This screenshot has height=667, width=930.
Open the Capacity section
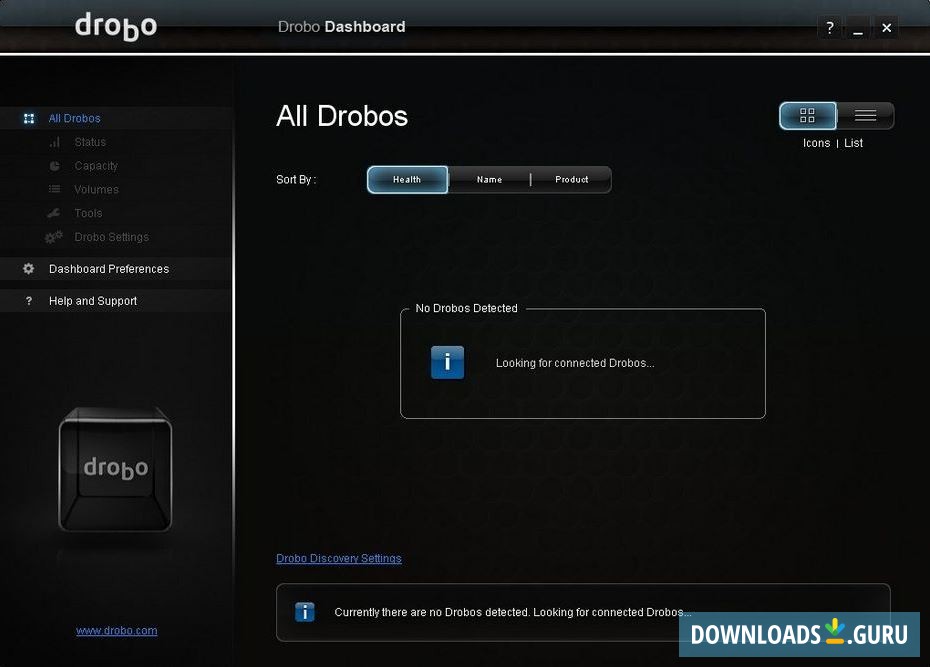click(96, 166)
